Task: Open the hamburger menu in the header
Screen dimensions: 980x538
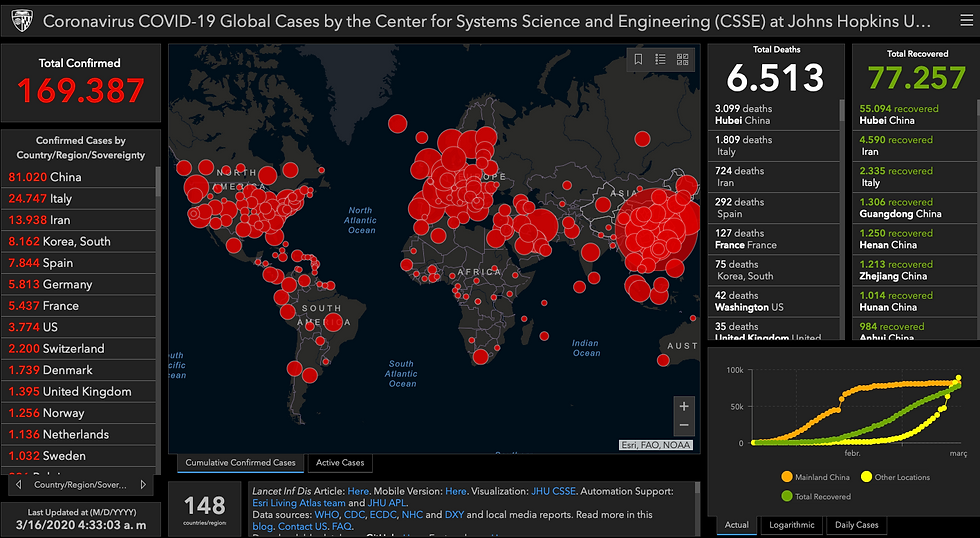Action: [x=966, y=21]
